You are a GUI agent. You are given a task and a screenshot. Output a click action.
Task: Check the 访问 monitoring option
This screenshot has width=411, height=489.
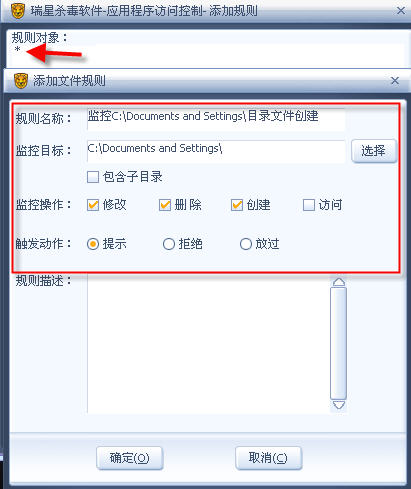point(309,205)
